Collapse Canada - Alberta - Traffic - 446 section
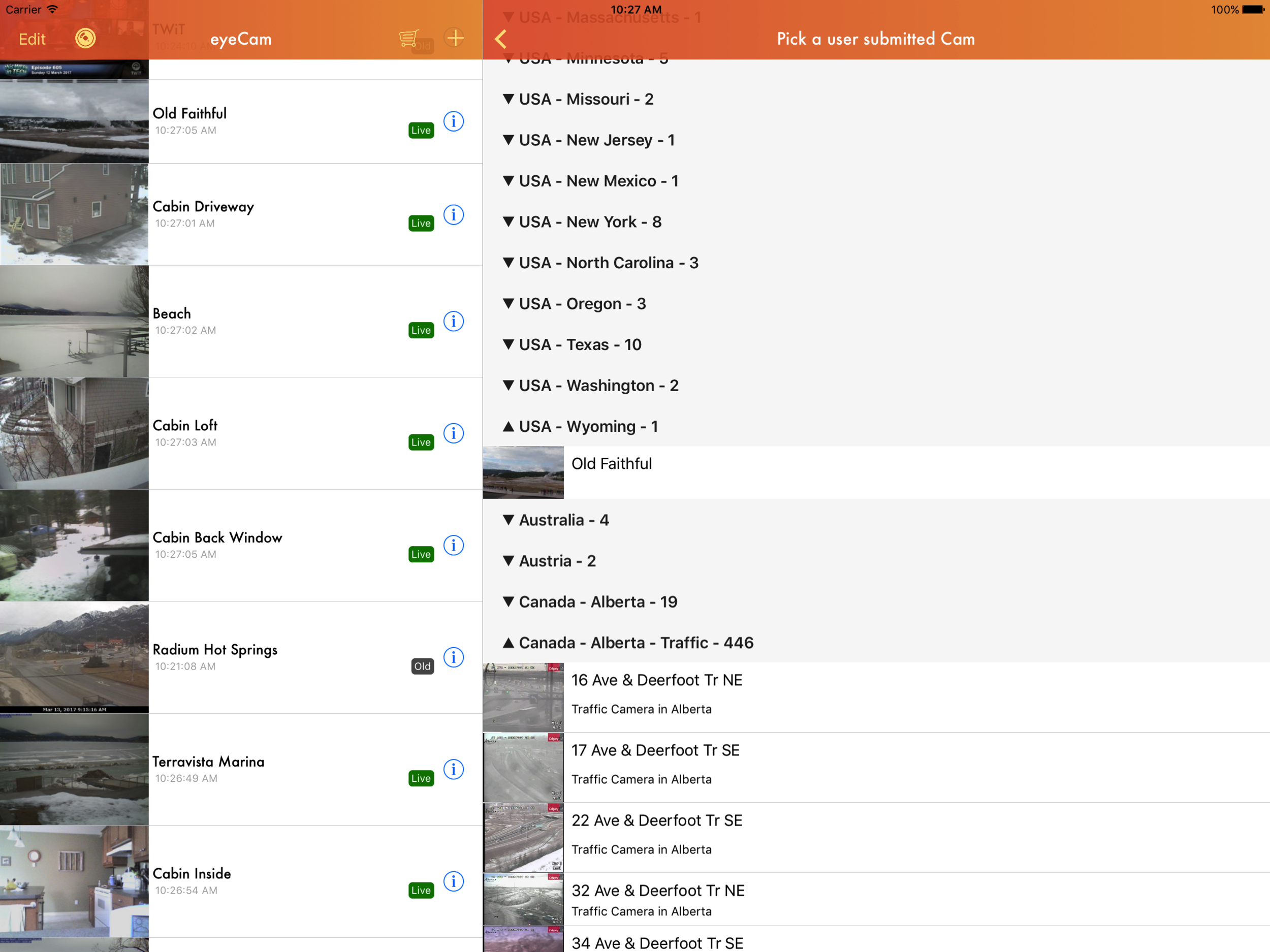1270x952 pixels. pos(876,643)
